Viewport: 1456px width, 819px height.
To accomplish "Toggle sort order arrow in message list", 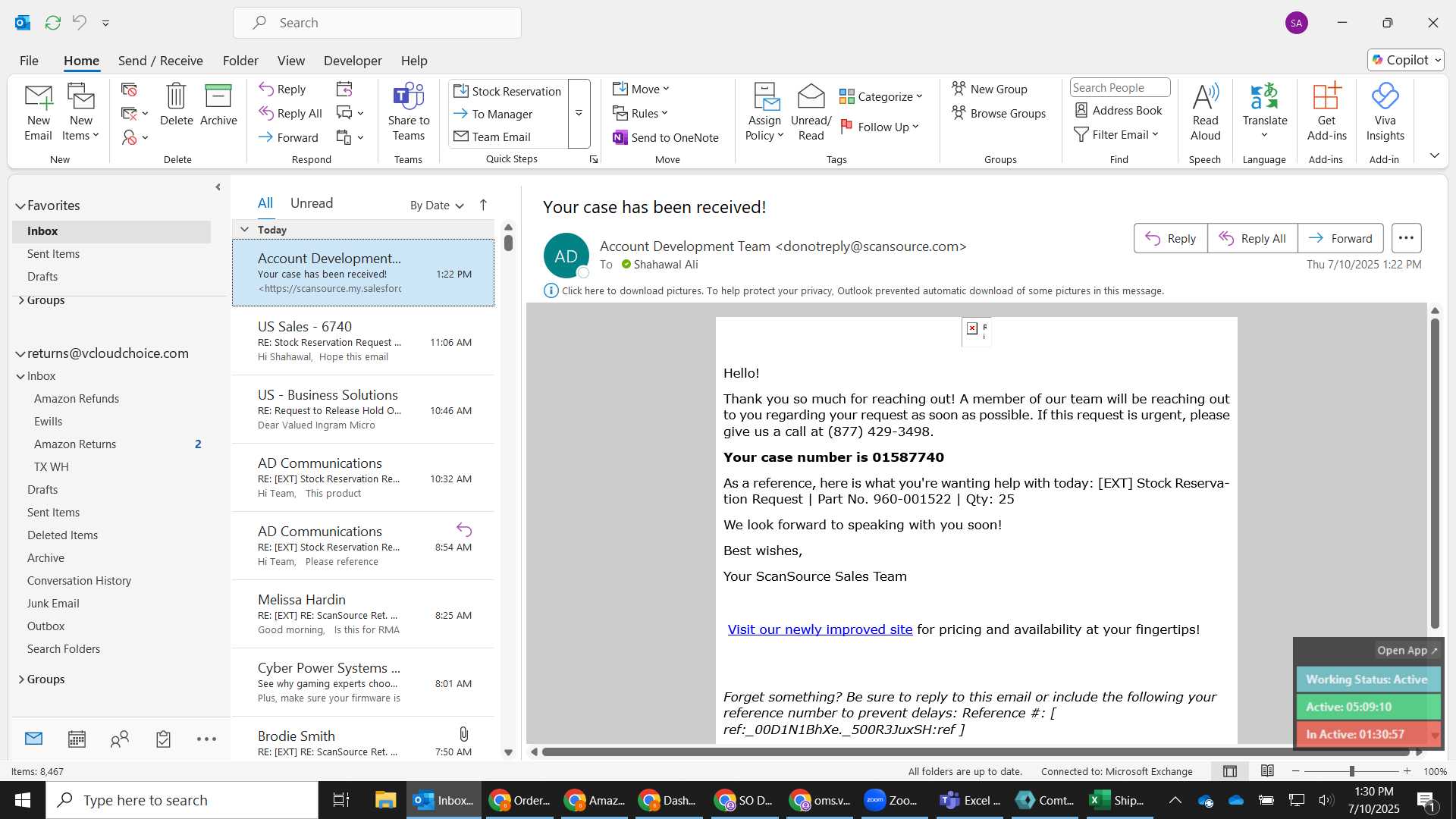I will point(483,205).
